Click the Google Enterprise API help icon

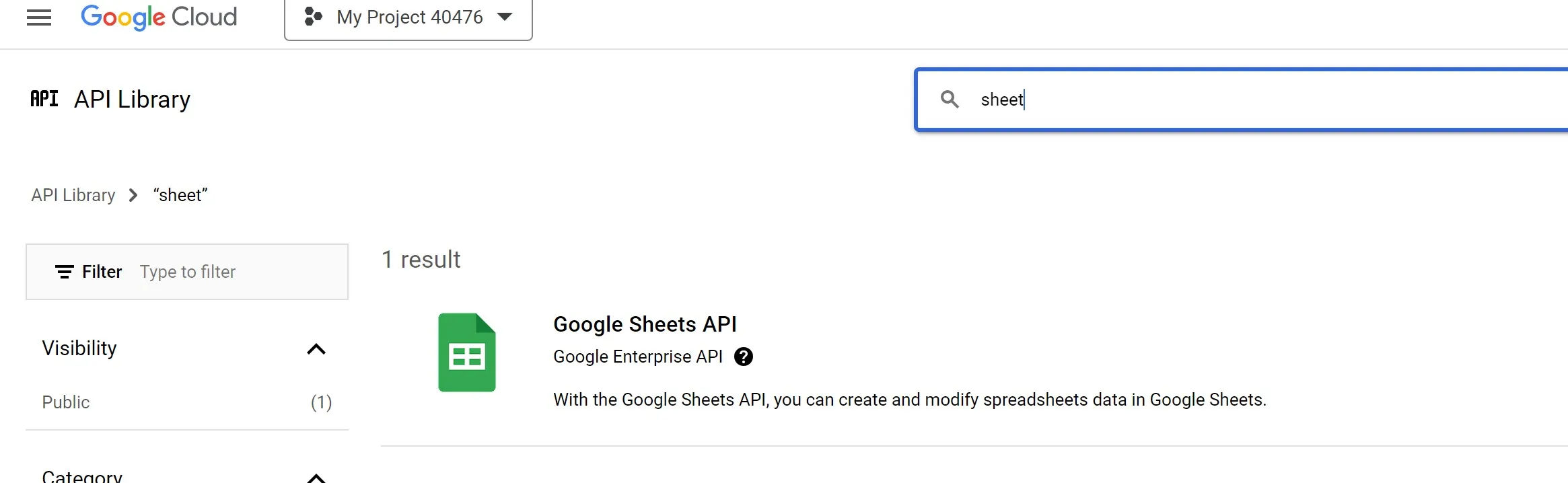pos(744,357)
